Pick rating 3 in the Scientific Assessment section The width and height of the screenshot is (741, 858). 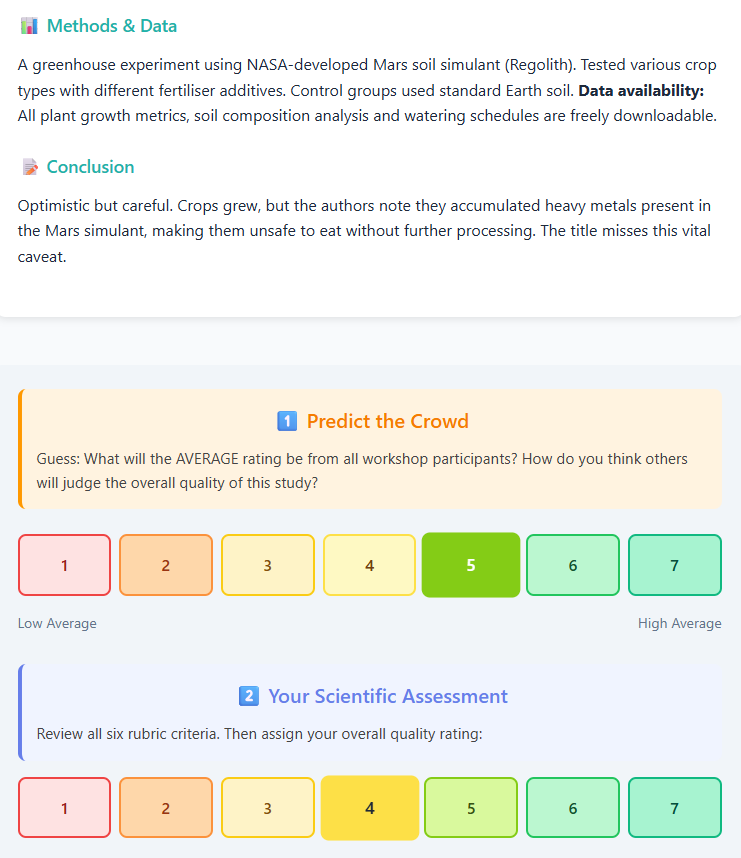pyautogui.click(x=268, y=807)
